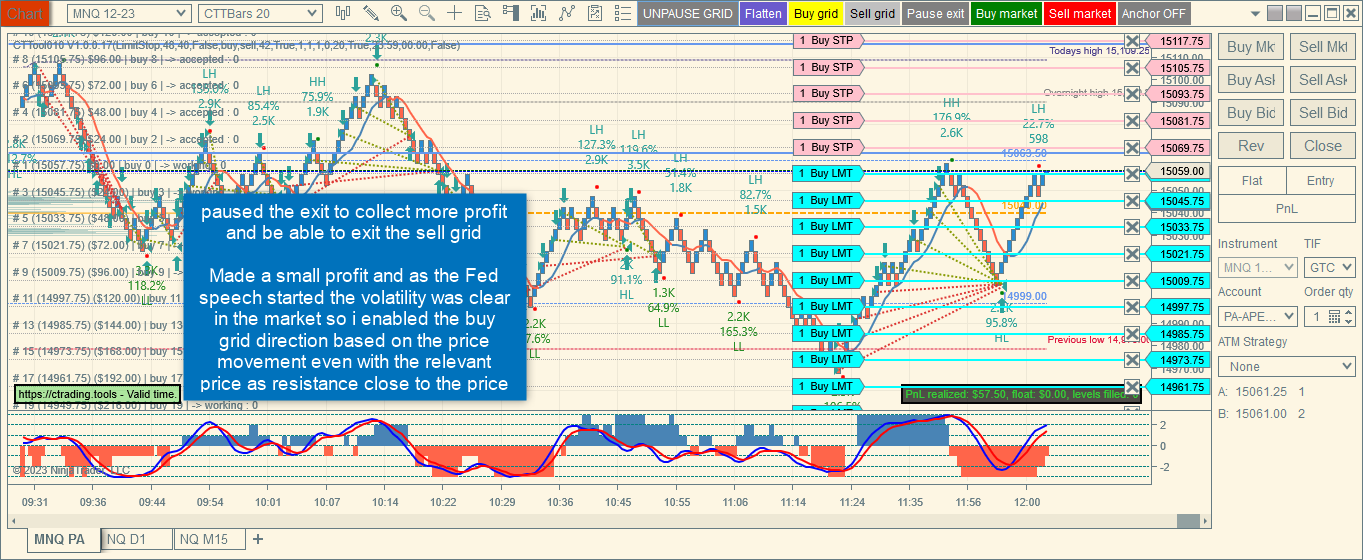
Task: Click the Order qty input field
Action: click(1319, 317)
